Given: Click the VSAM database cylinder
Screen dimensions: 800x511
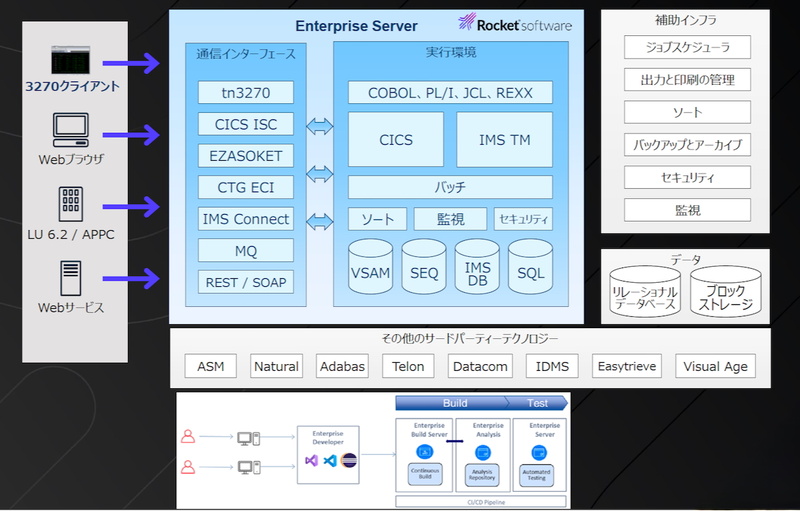Looking at the screenshot, I should tap(371, 267).
